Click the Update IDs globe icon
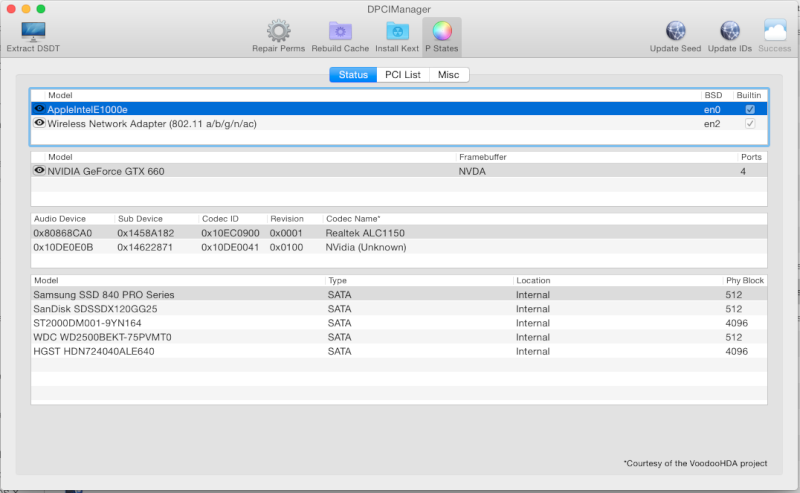Screen dimensions: 800x493 (x=730, y=31)
